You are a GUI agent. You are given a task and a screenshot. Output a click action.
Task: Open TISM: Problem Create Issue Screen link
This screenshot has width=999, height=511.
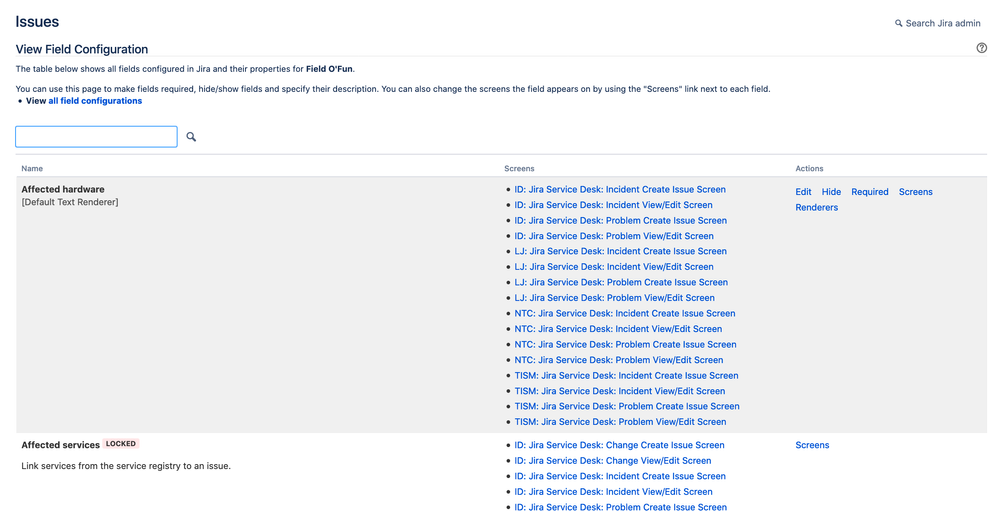pyautogui.click(x=627, y=407)
